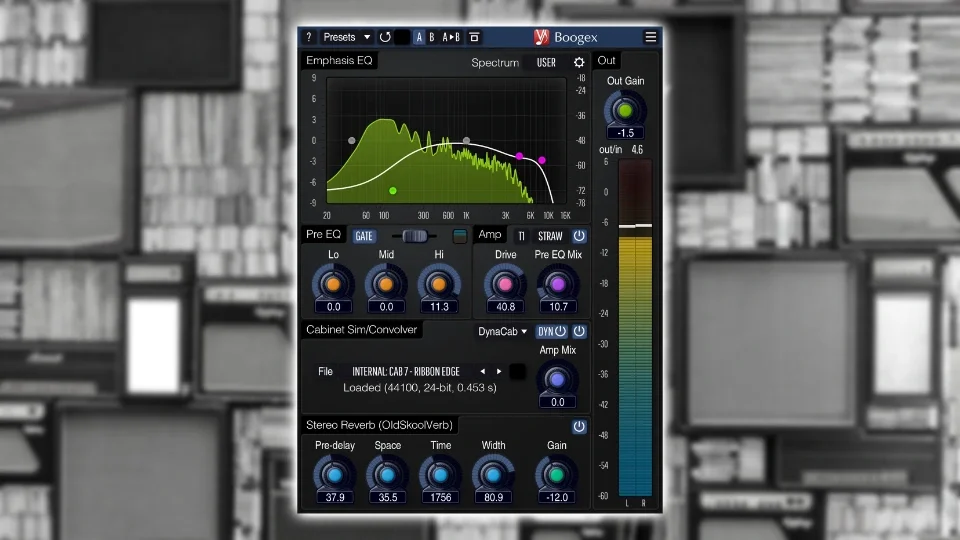Image resolution: width=960 pixels, height=540 pixels.
Task: Click the loaded file name INTERNAL: CAB 7
Action: pos(405,372)
